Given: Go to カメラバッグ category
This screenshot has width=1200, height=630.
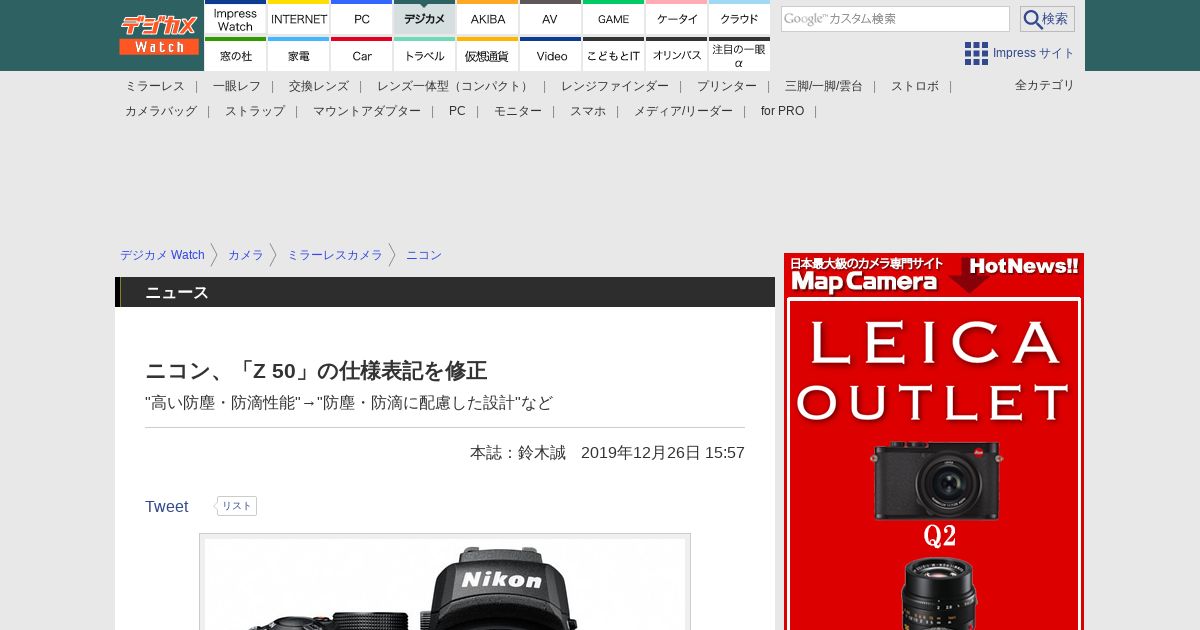Looking at the screenshot, I should pyautogui.click(x=161, y=111).
